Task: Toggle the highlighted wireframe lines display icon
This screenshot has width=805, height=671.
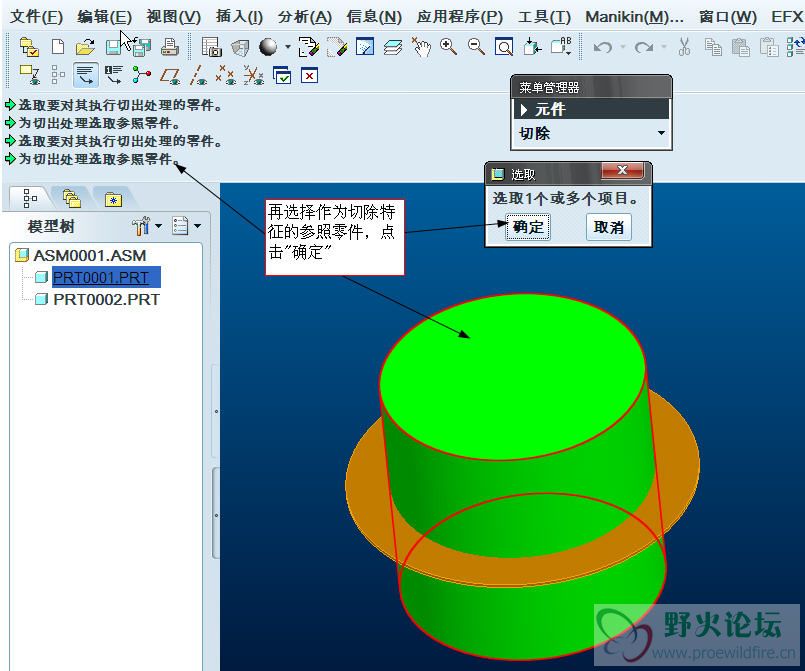Action: click(x=86, y=75)
